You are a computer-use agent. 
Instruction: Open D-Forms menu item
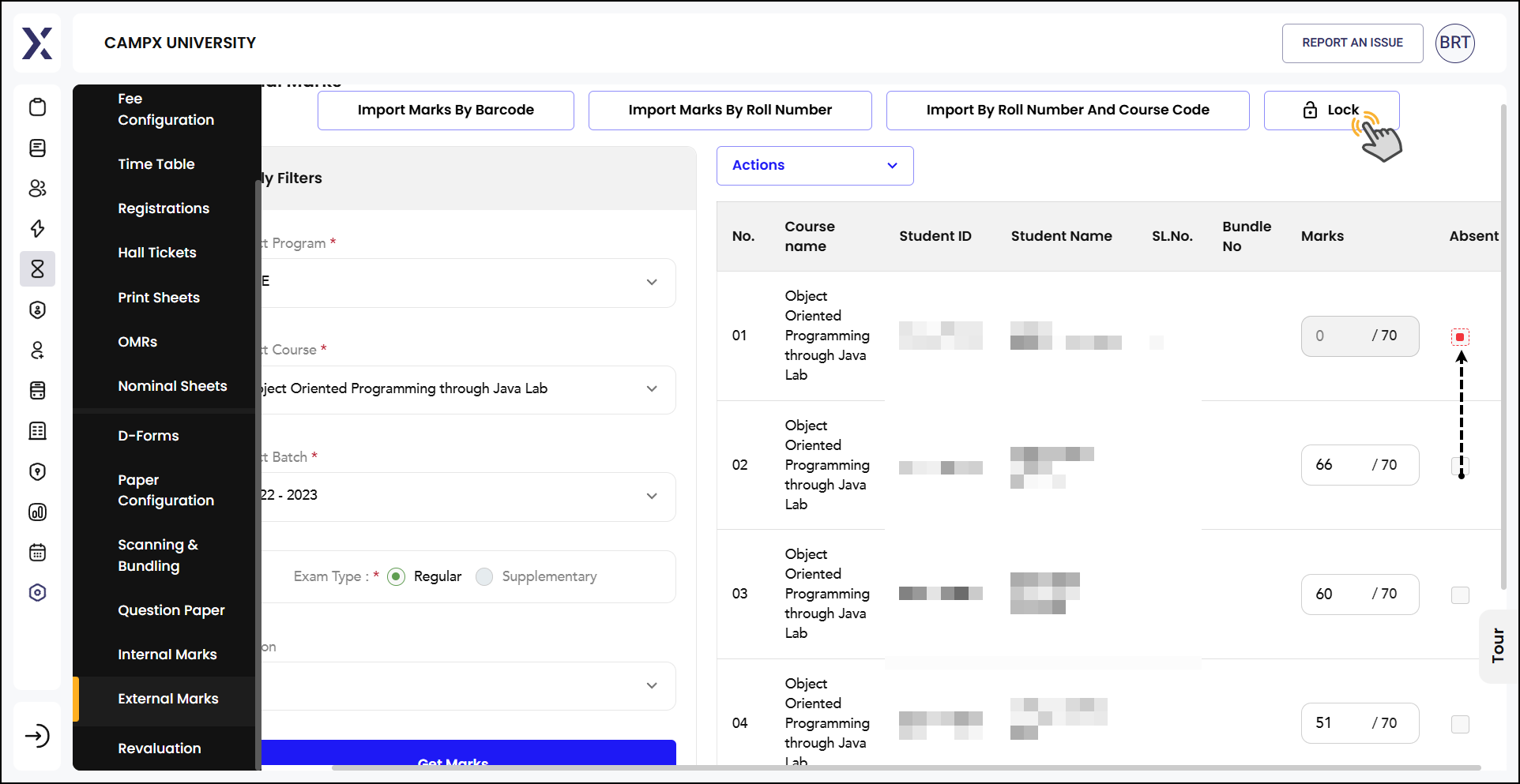(149, 436)
